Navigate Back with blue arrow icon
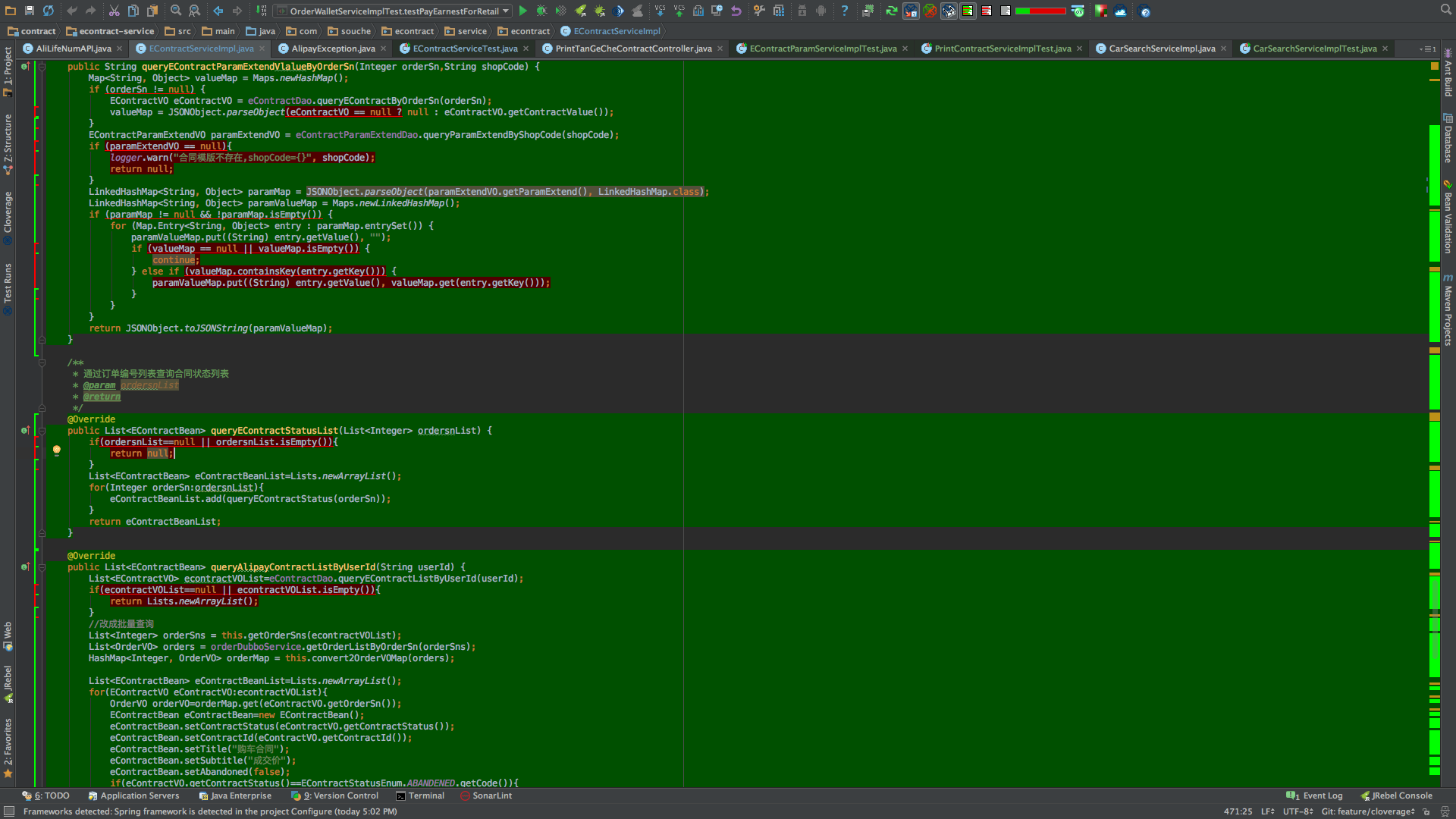The height and width of the screenshot is (819, 1456). [x=218, y=11]
